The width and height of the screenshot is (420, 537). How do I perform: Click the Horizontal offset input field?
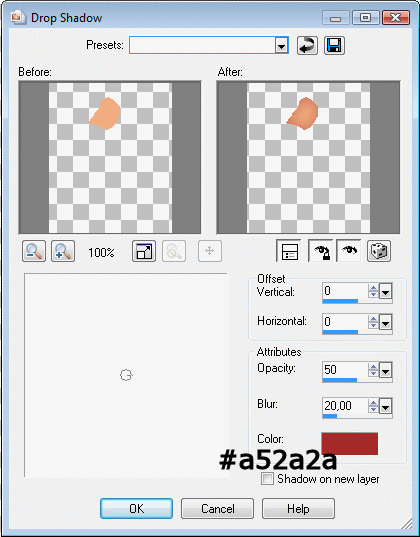(345, 322)
